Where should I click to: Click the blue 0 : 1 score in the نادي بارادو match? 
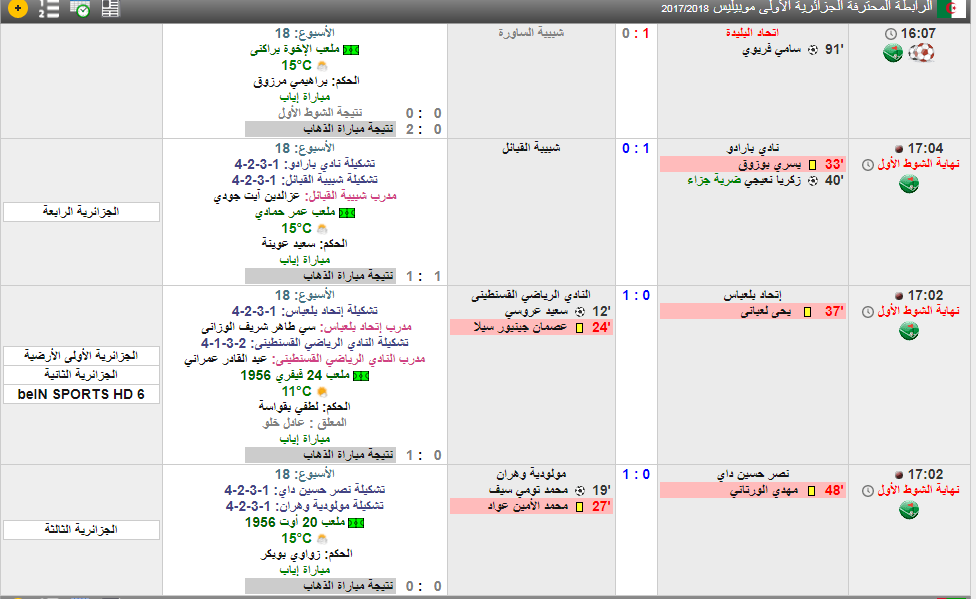636,149
